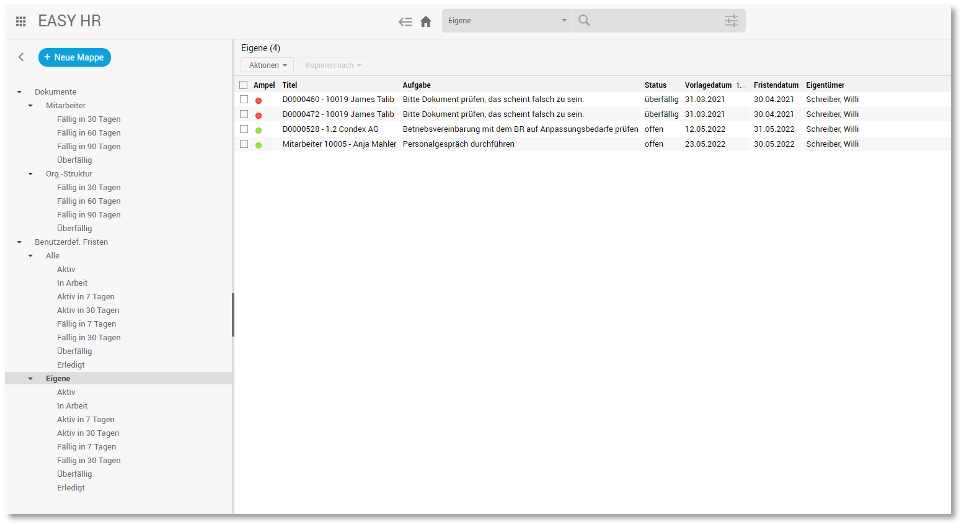Select In Arbeit under Alle

click(73, 283)
